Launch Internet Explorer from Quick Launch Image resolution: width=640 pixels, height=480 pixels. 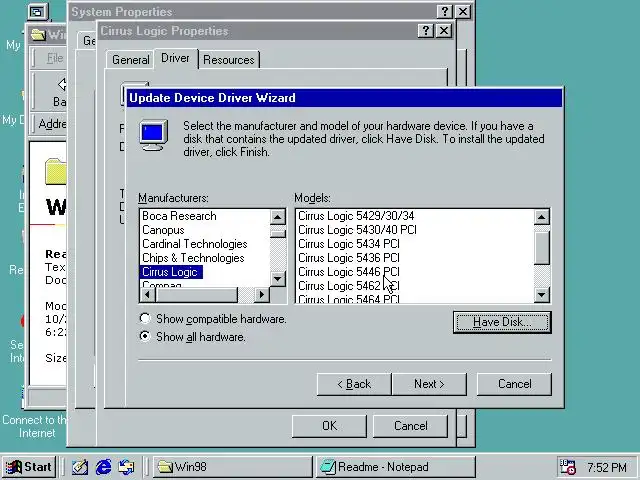pos(103,467)
